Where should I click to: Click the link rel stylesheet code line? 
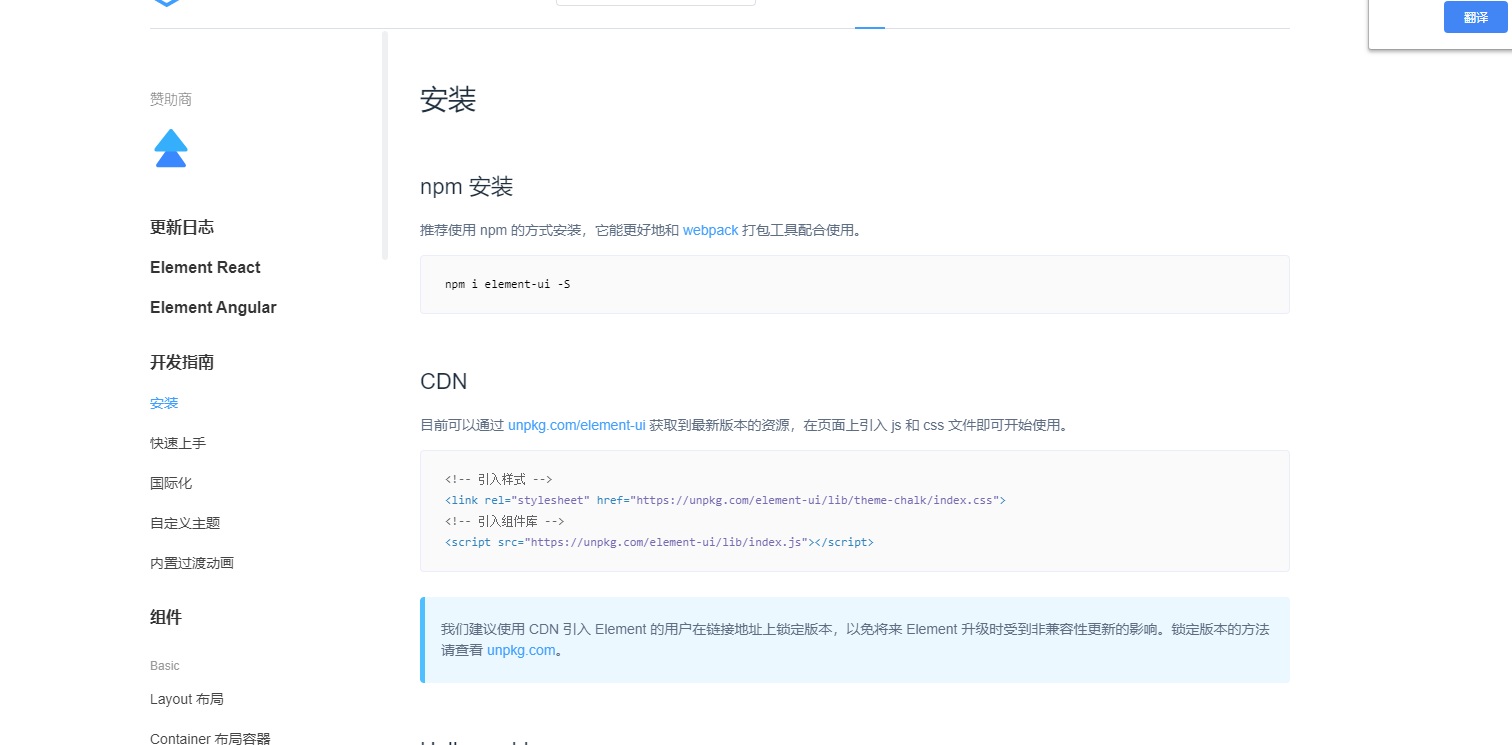[725, 500]
